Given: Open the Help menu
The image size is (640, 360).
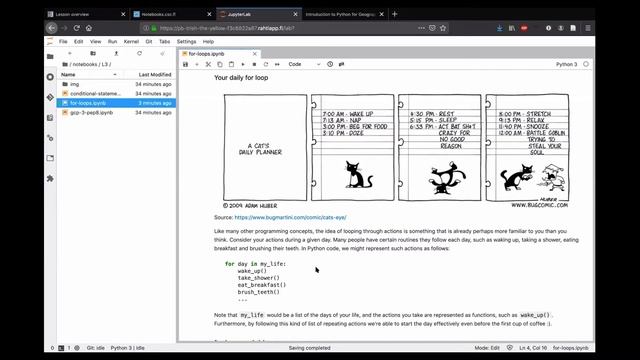Looking at the screenshot, I should click(209, 41).
